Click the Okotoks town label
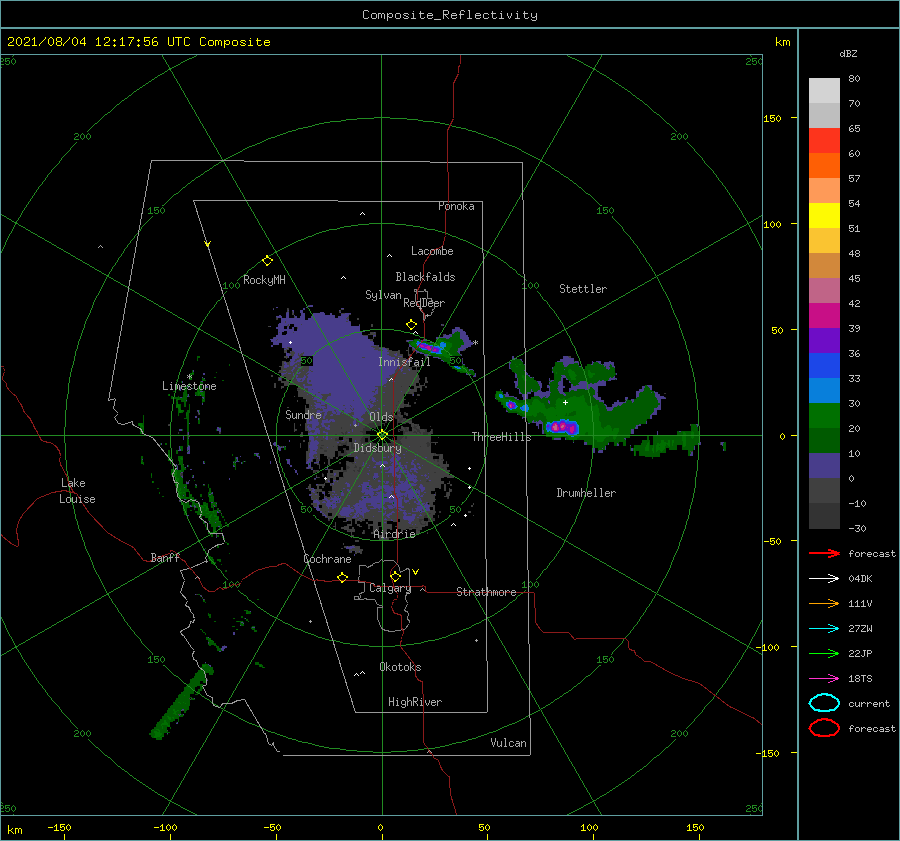The image size is (900, 841). point(400,667)
